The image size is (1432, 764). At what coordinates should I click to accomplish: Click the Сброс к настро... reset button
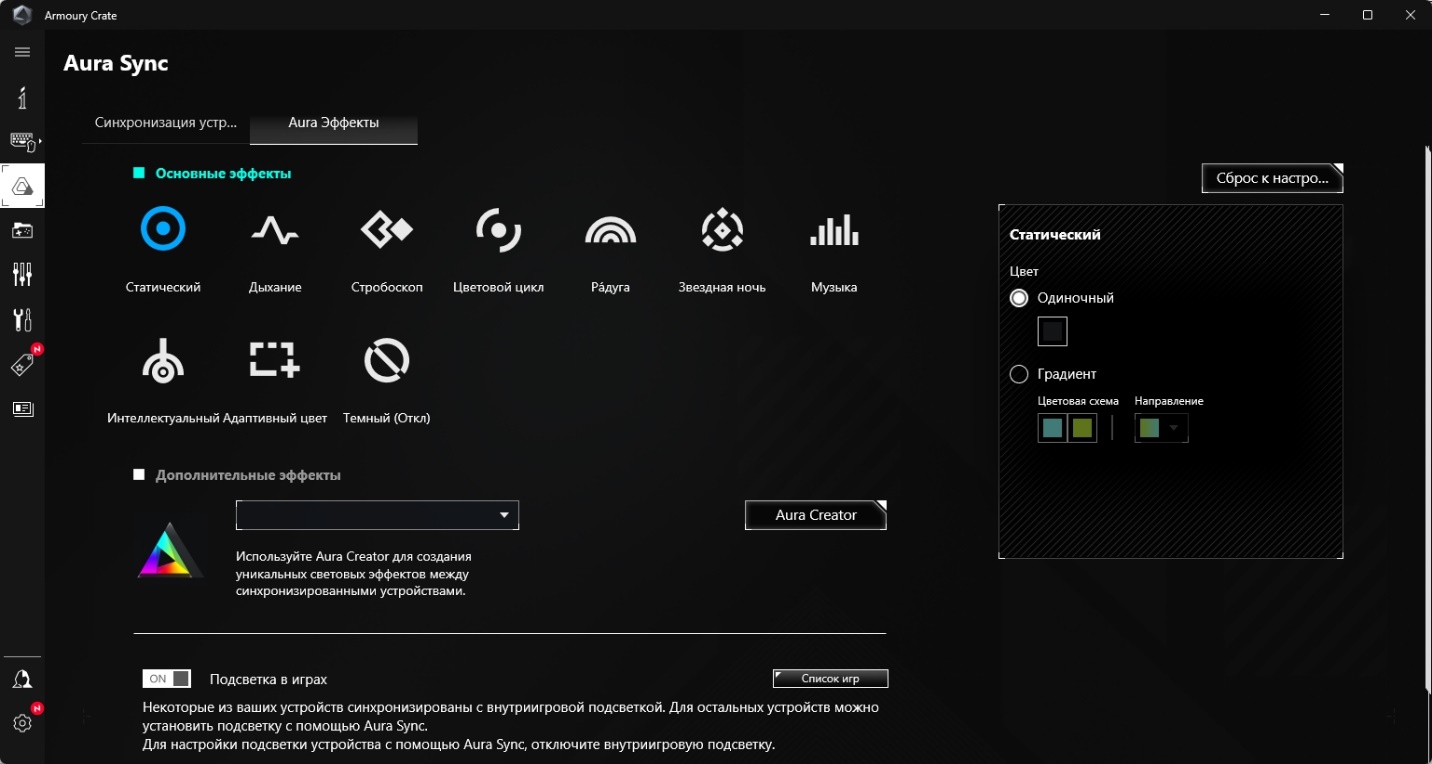[x=1272, y=178]
